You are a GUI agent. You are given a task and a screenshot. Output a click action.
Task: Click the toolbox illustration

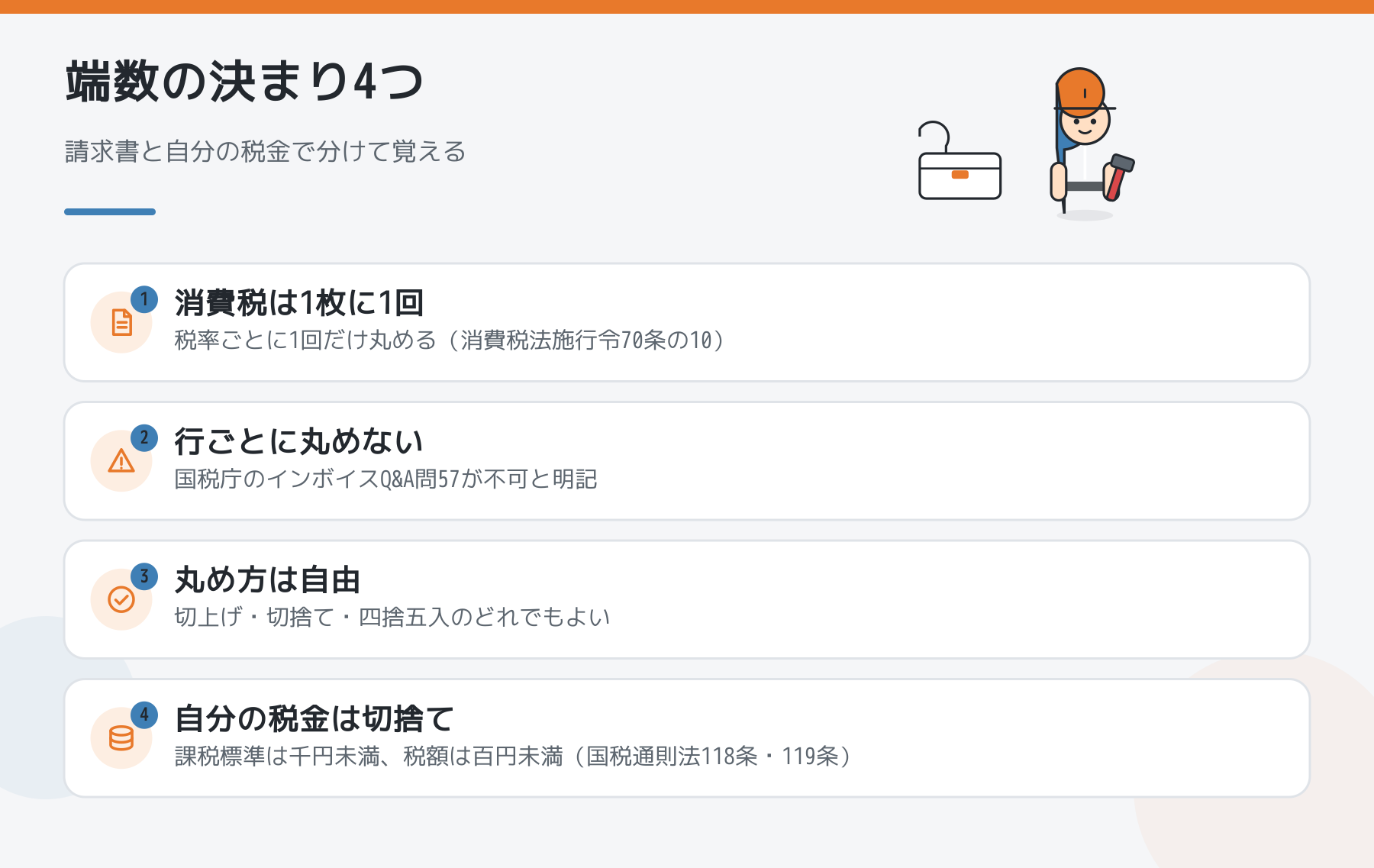click(x=960, y=161)
